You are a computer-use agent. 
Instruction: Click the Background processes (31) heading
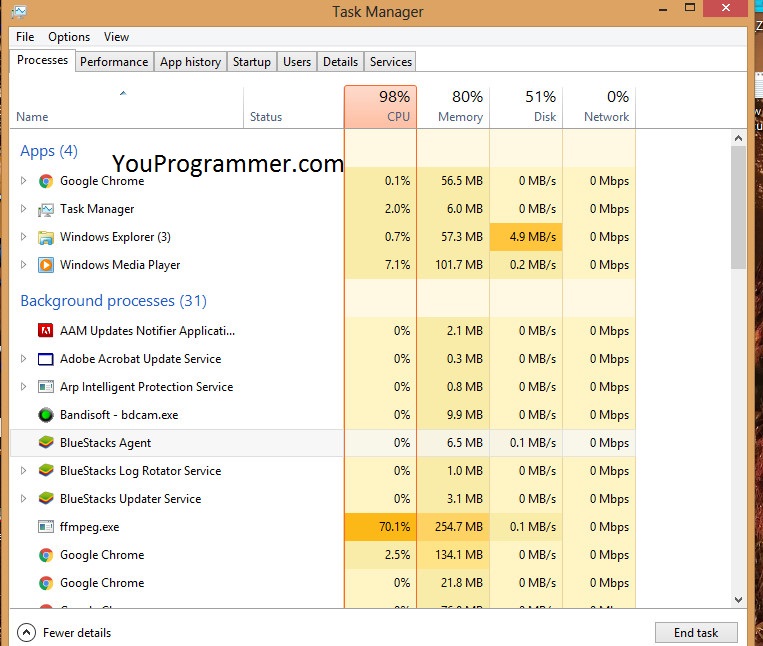click(113, 301)
